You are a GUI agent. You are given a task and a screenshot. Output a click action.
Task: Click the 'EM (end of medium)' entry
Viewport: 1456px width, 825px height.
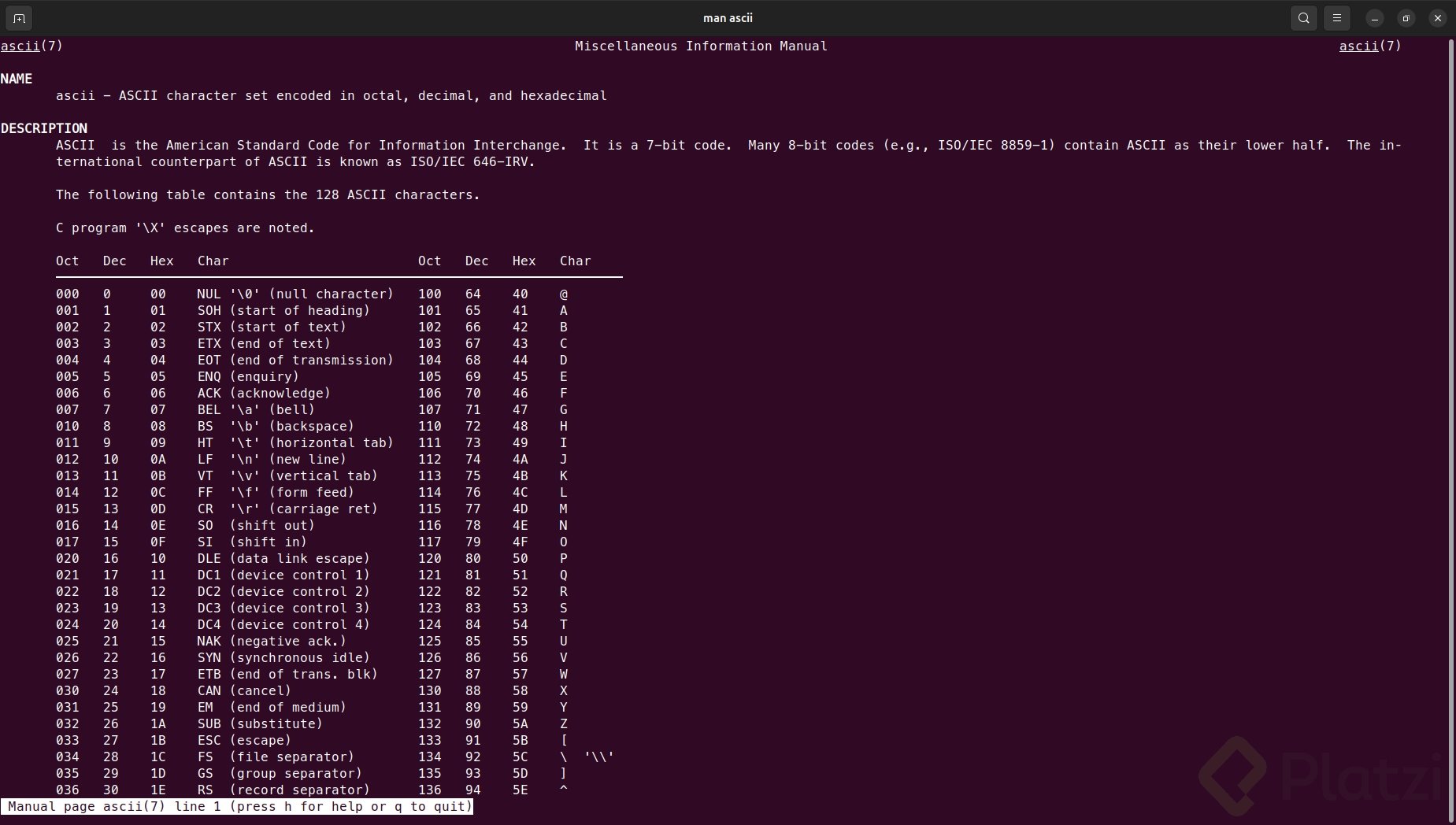pyautogui.click(x=272, y=708)
